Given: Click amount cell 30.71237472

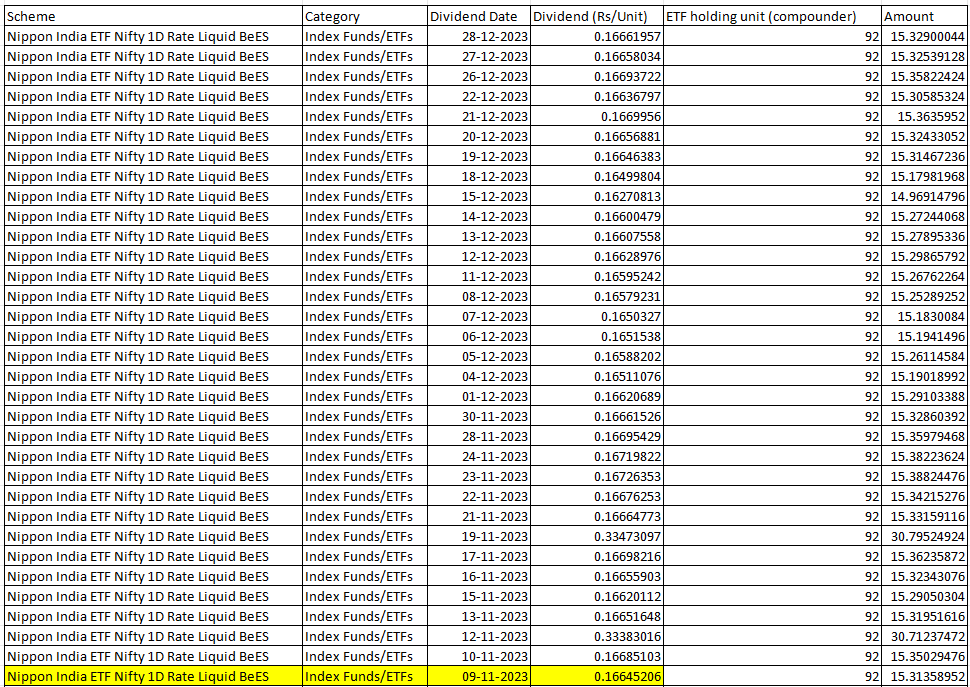Looking at the screenshot, I should point(924,636).
